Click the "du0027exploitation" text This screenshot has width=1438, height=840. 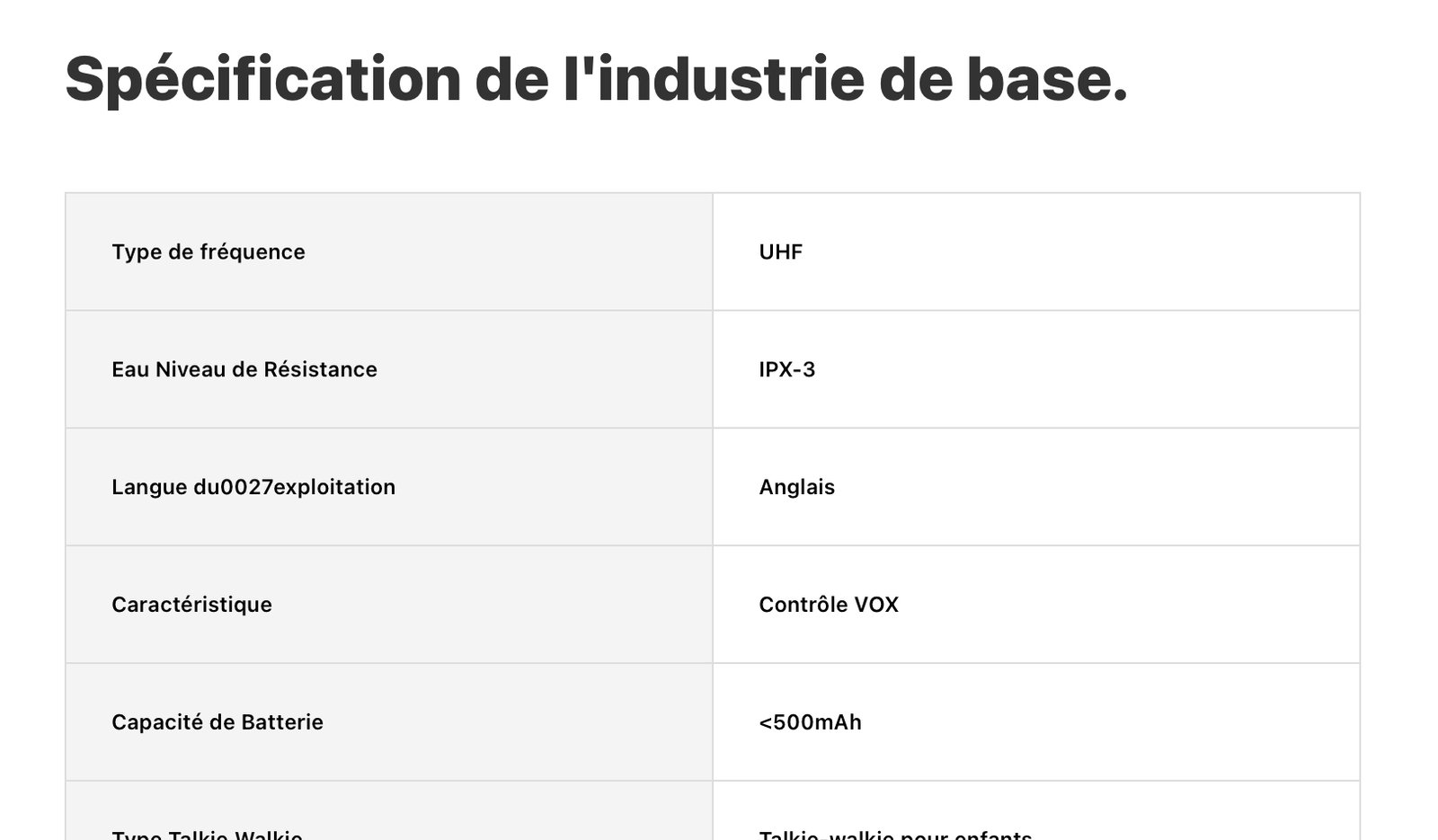[294, 488]
